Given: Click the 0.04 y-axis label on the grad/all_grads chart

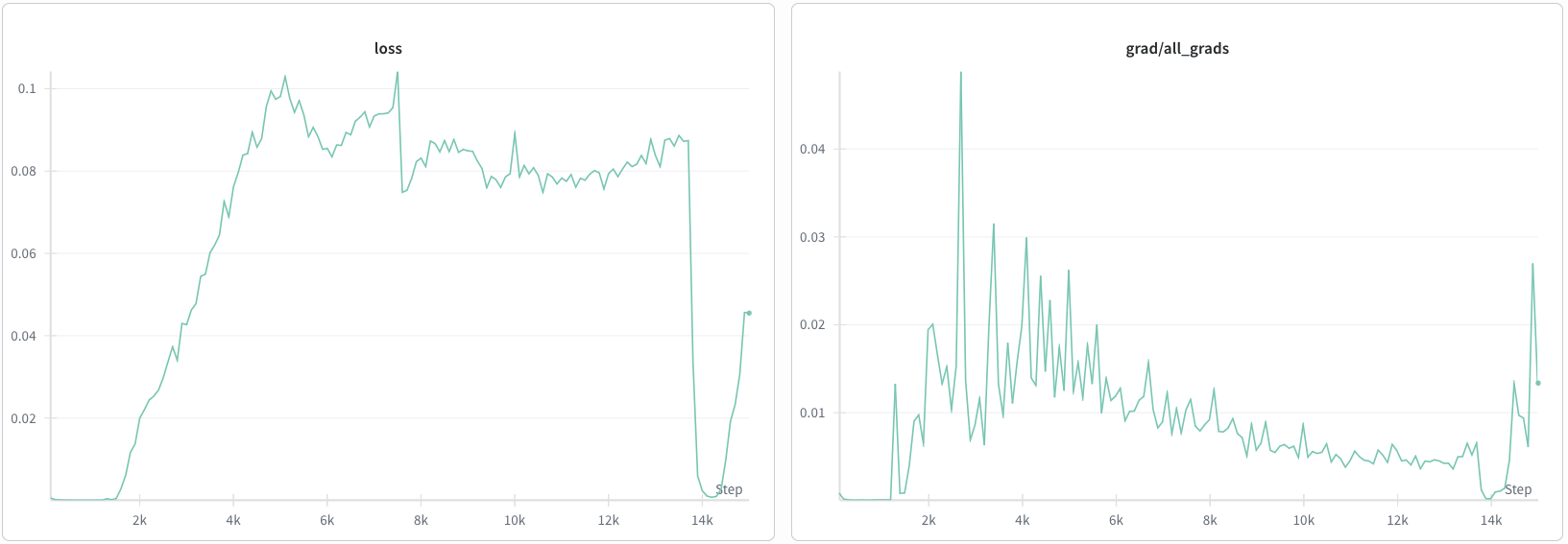Looking at the screenshot, I should click(x=812, y=150).
